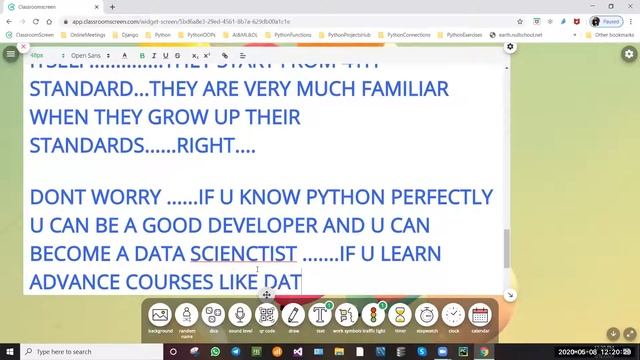Insert a link using the link icon

(225, 56)
